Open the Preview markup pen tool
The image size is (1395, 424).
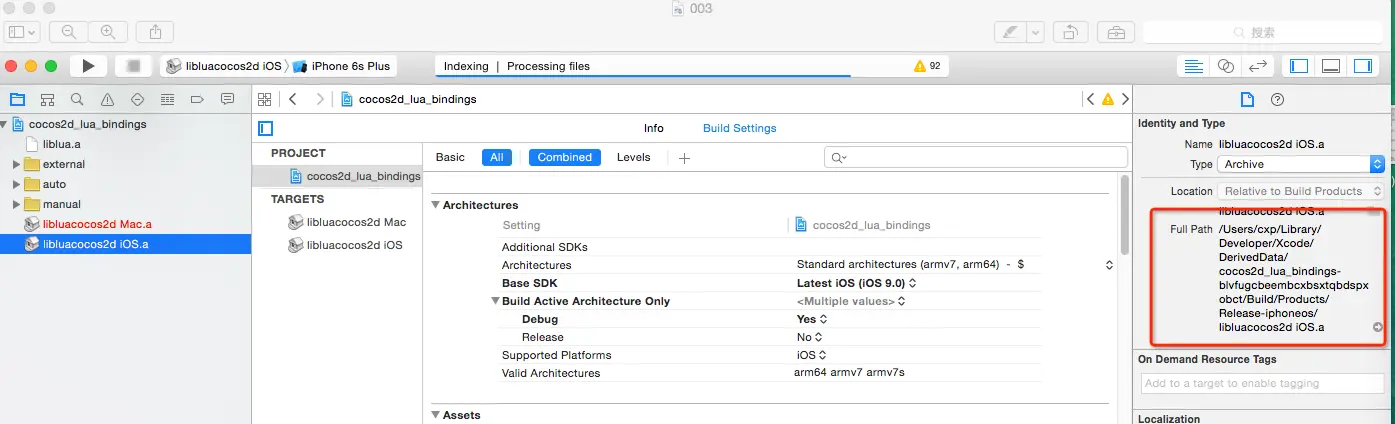tap(1010, 32)
